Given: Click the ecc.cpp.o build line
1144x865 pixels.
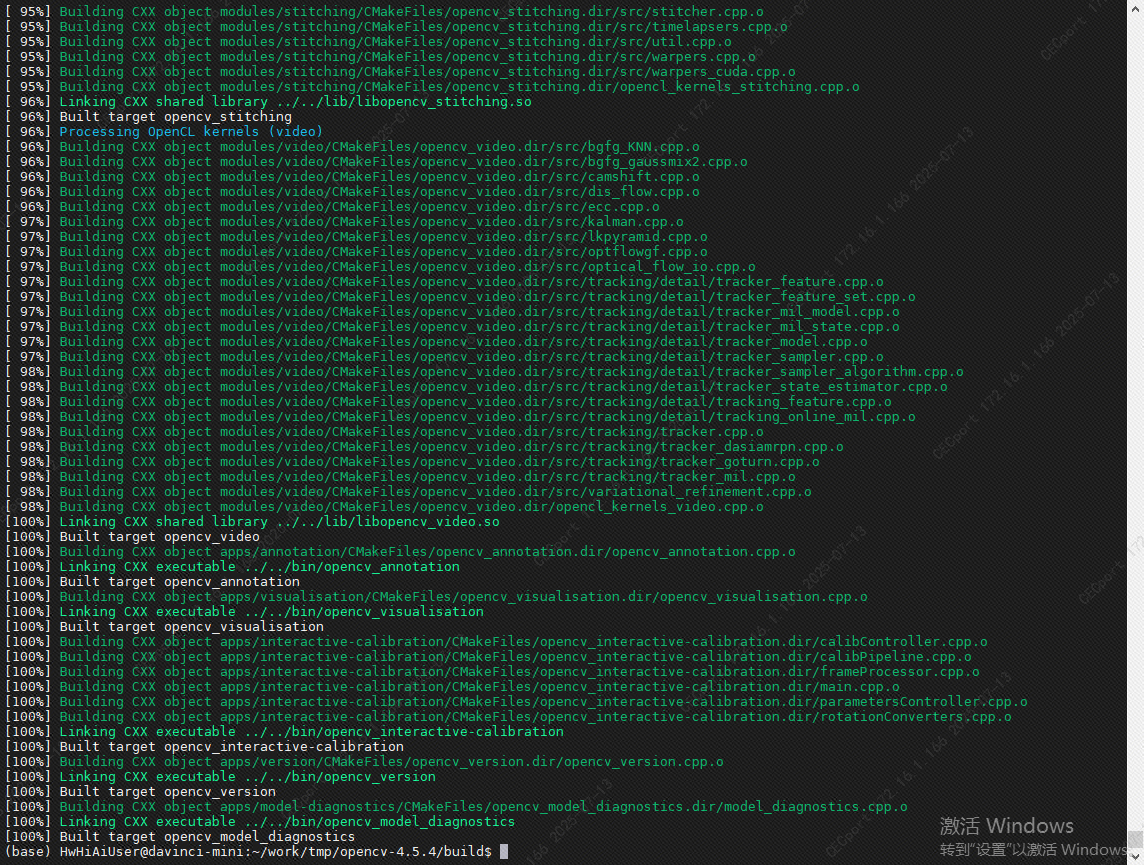Looking at the screenshot, I should (332, 206).
